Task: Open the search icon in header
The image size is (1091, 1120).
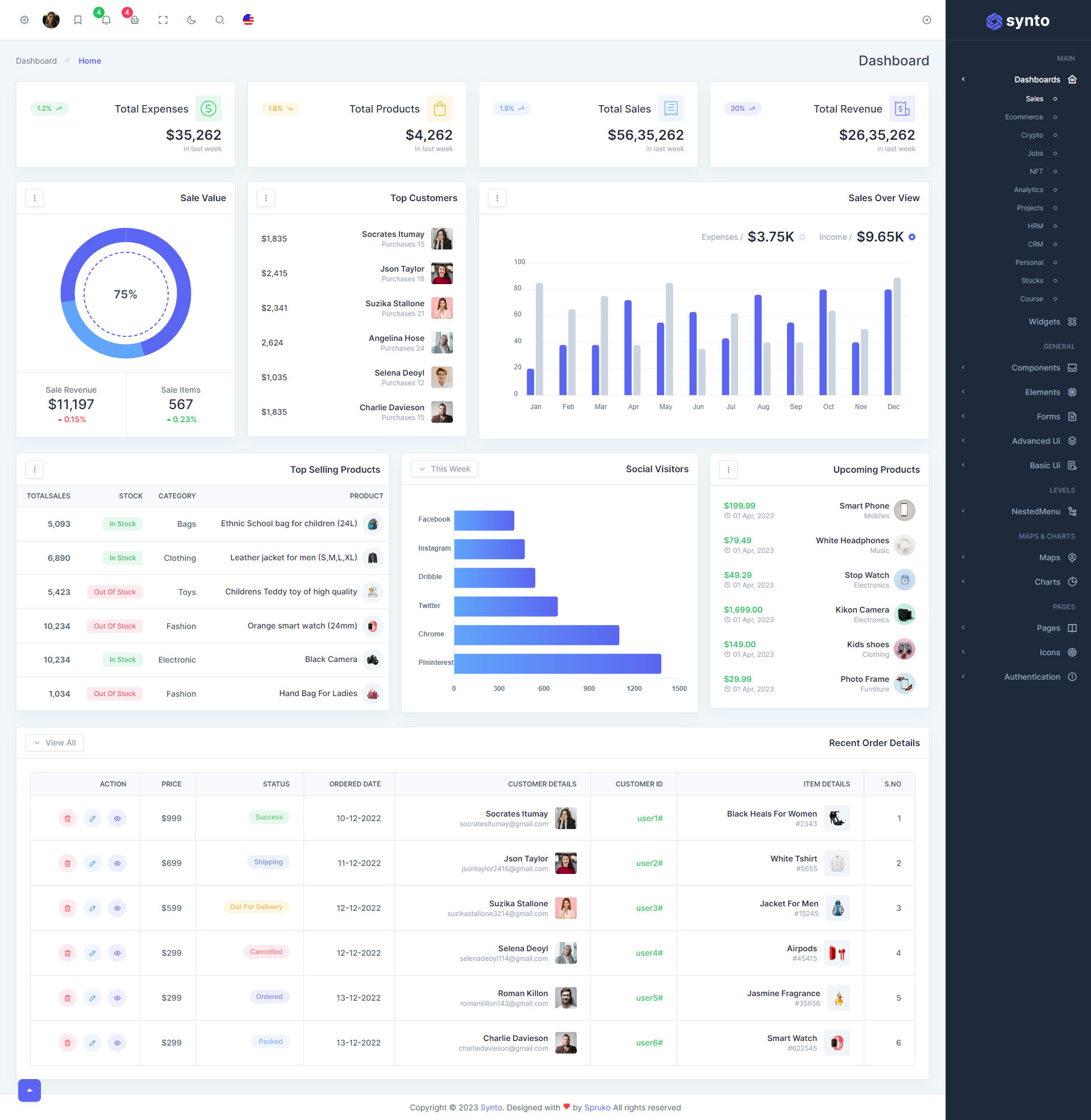Action: pos(219,19)
